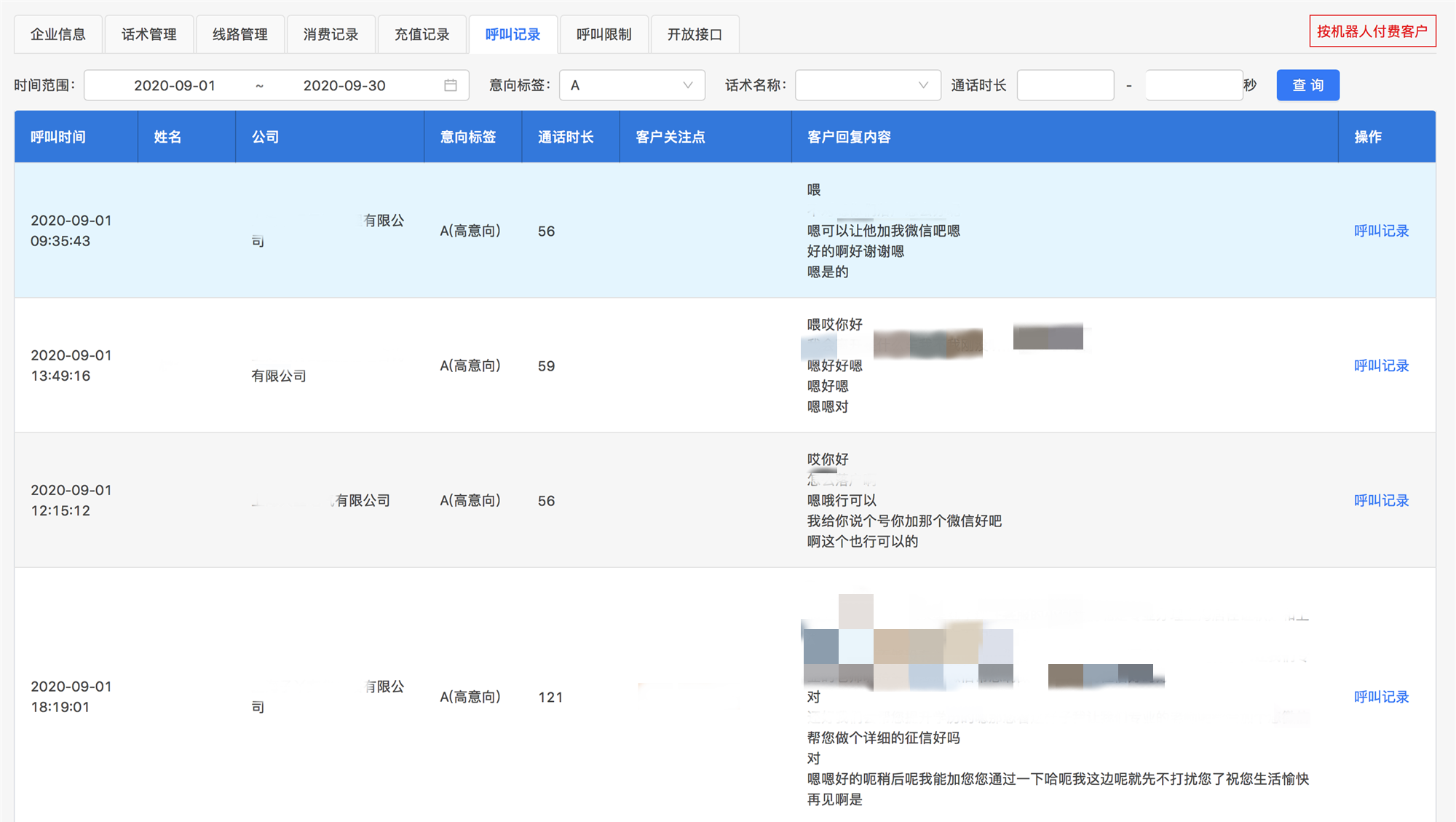
Task: Edit the start date 2020-09-01 field
Action: 175,85
